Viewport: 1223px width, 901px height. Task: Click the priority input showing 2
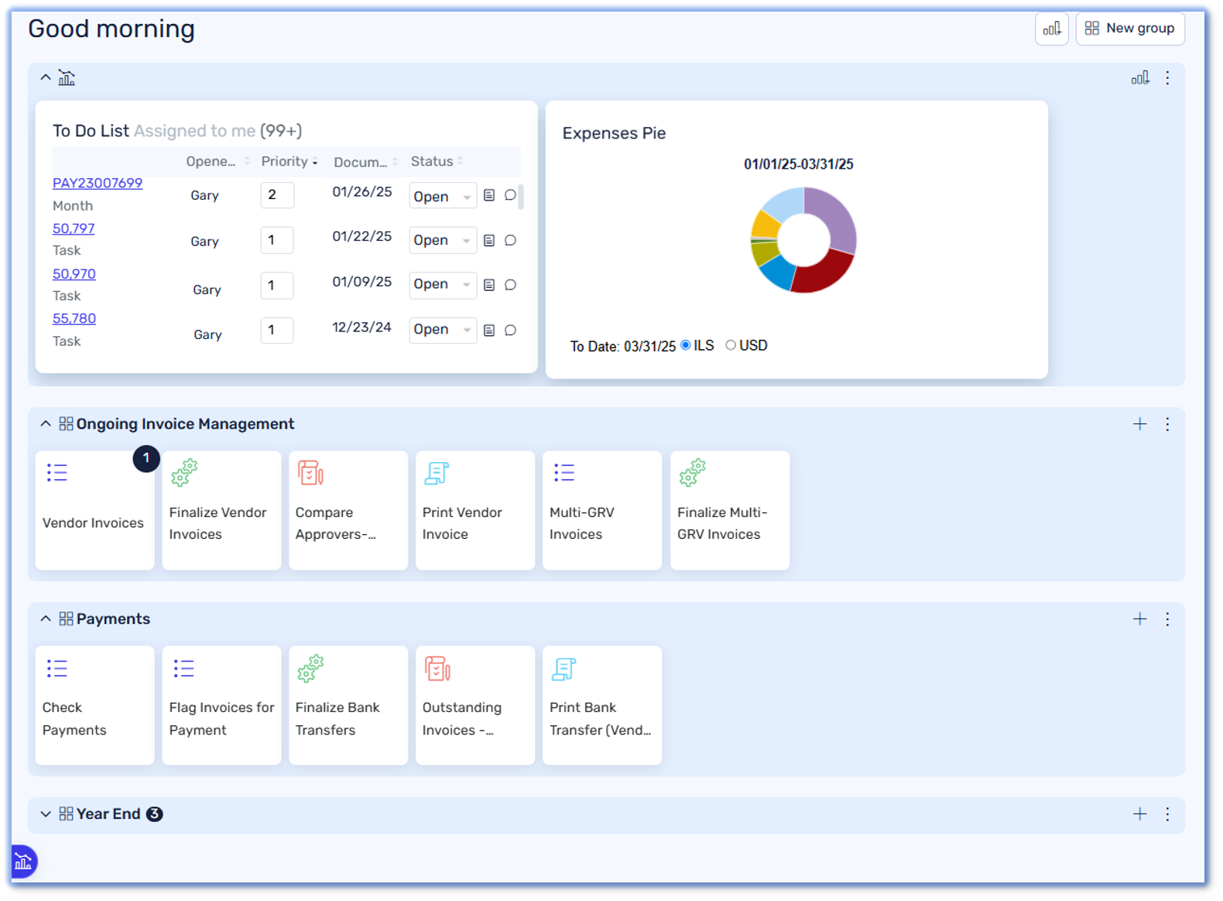[x=277, y=194]
